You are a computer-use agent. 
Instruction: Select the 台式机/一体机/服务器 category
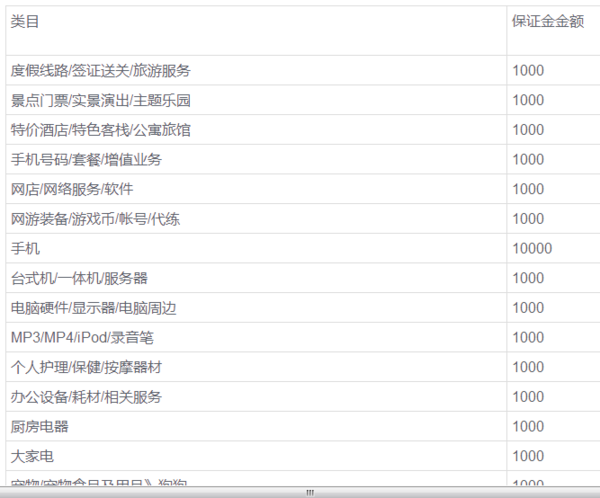(x=79, y=278)
